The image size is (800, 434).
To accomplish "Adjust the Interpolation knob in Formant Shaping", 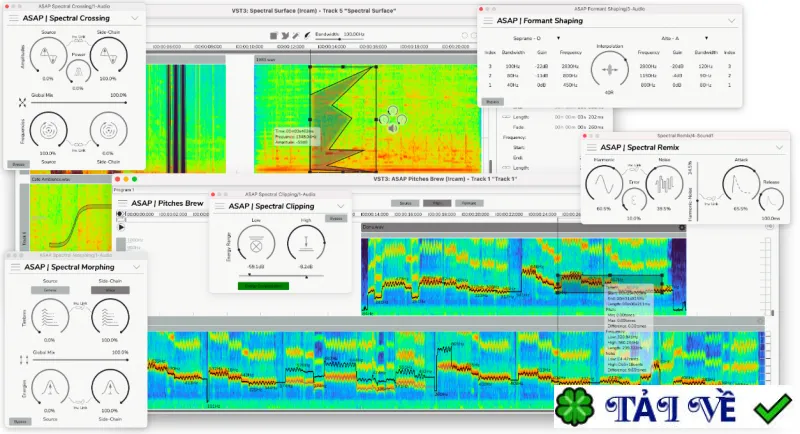I will 609,69.
